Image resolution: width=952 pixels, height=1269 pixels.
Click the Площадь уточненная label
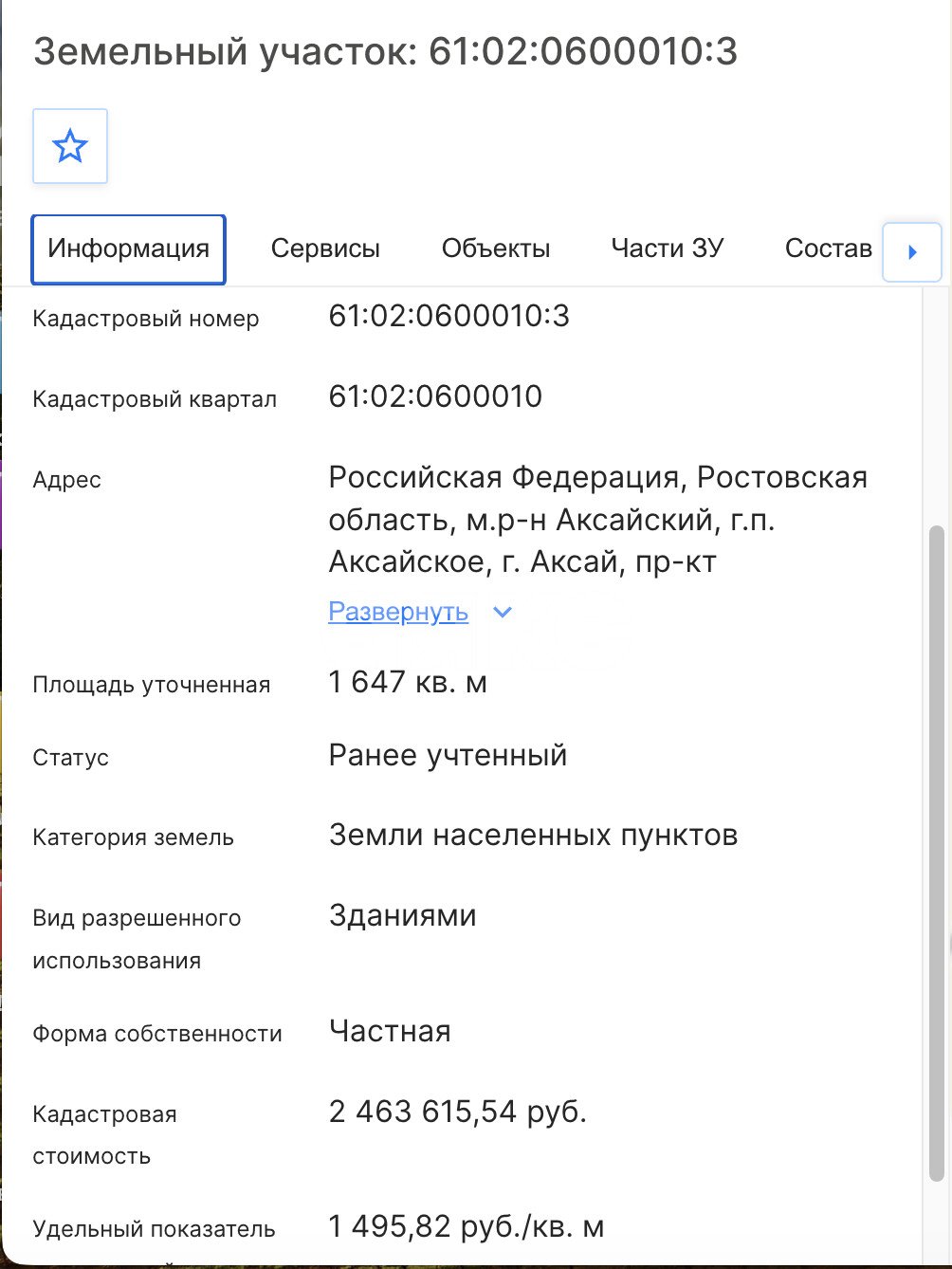coord(152,685)
